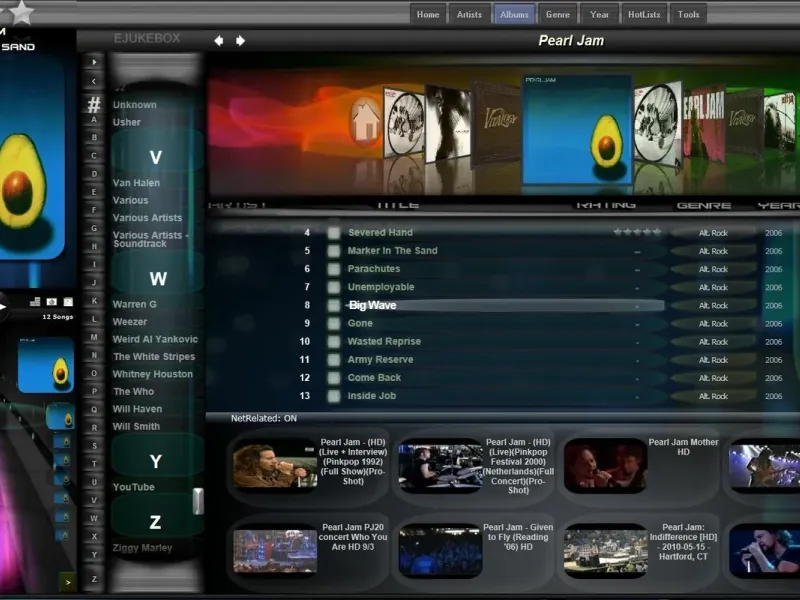The height and width of the screenshot is (600, 800).
Task: Jump to # in the alphabet index
Action: pyautogui.click(x=94, y=104)
